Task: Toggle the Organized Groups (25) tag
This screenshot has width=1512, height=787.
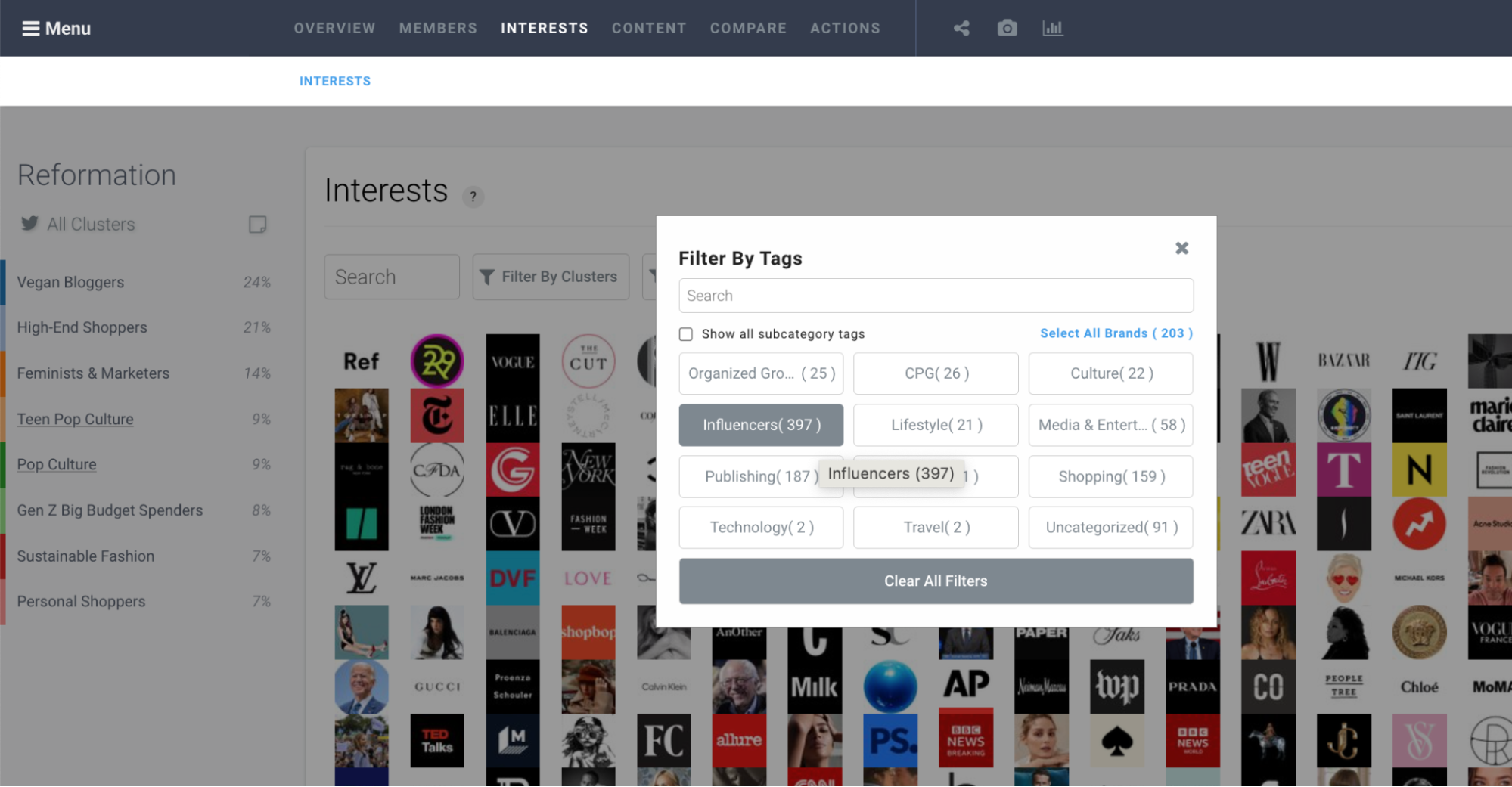Action: click(761, 373)
